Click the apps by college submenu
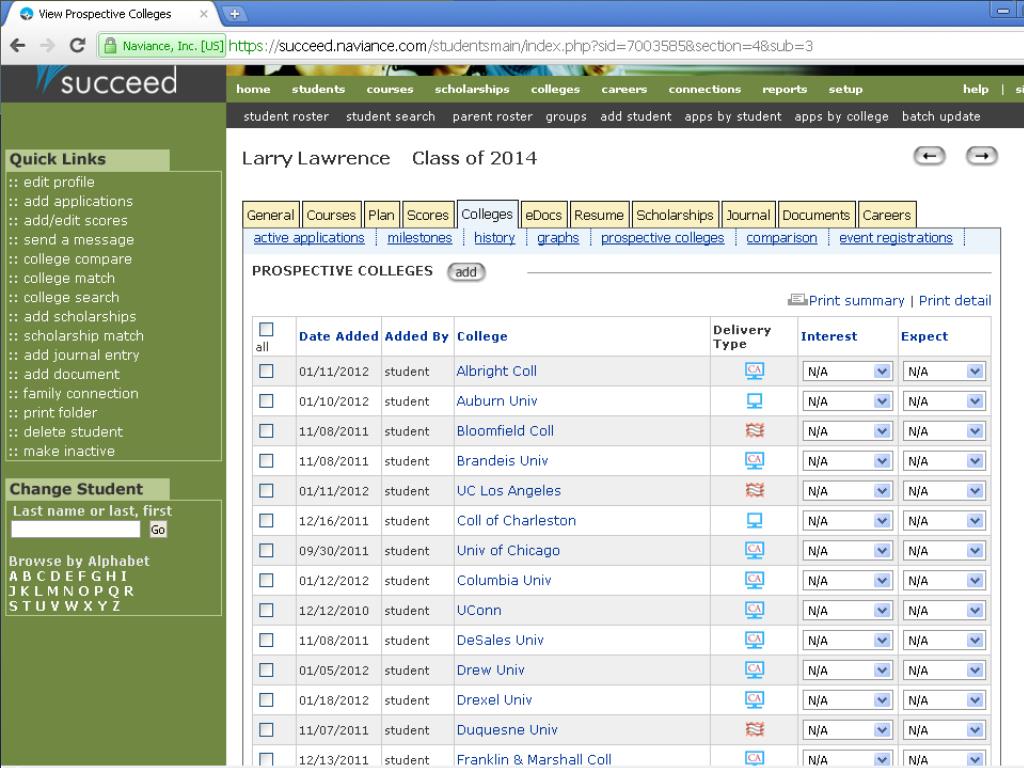Screen dimensions: 1024x768 pos(841,116)
